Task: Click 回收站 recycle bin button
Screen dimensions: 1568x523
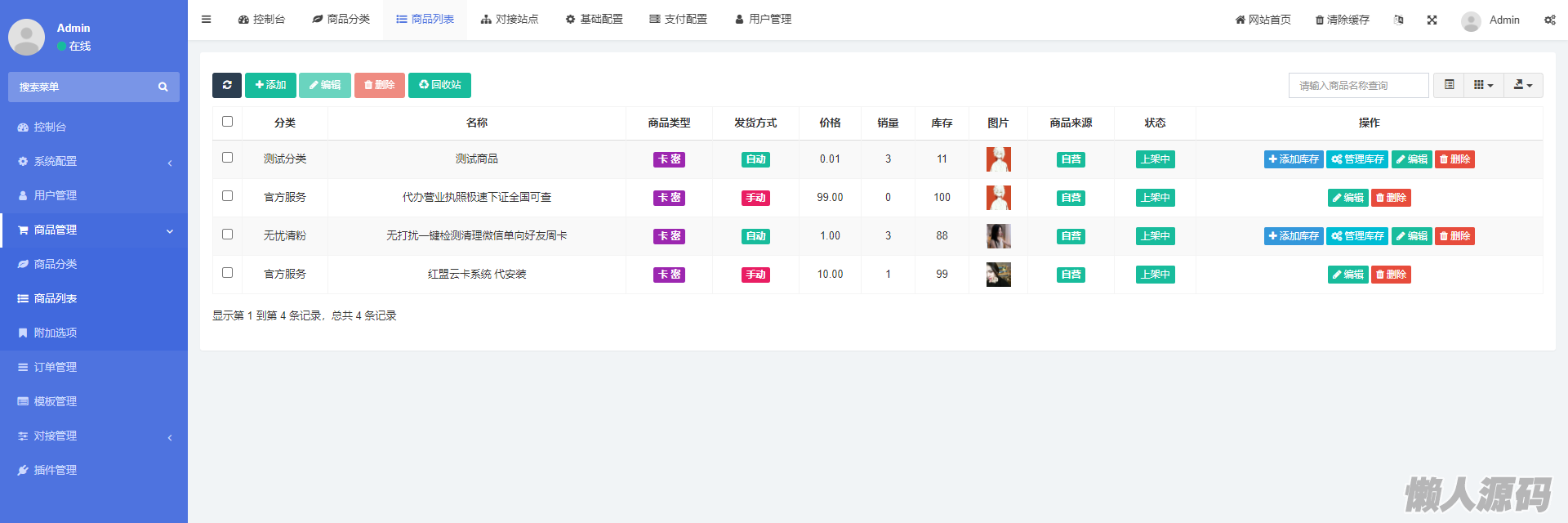Action: tap(439, 85)
